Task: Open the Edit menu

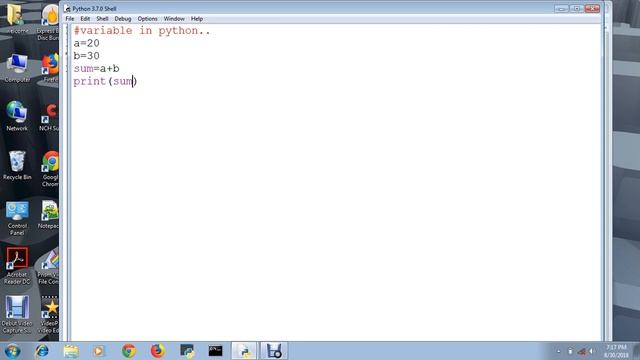Action: pos(85,19)
